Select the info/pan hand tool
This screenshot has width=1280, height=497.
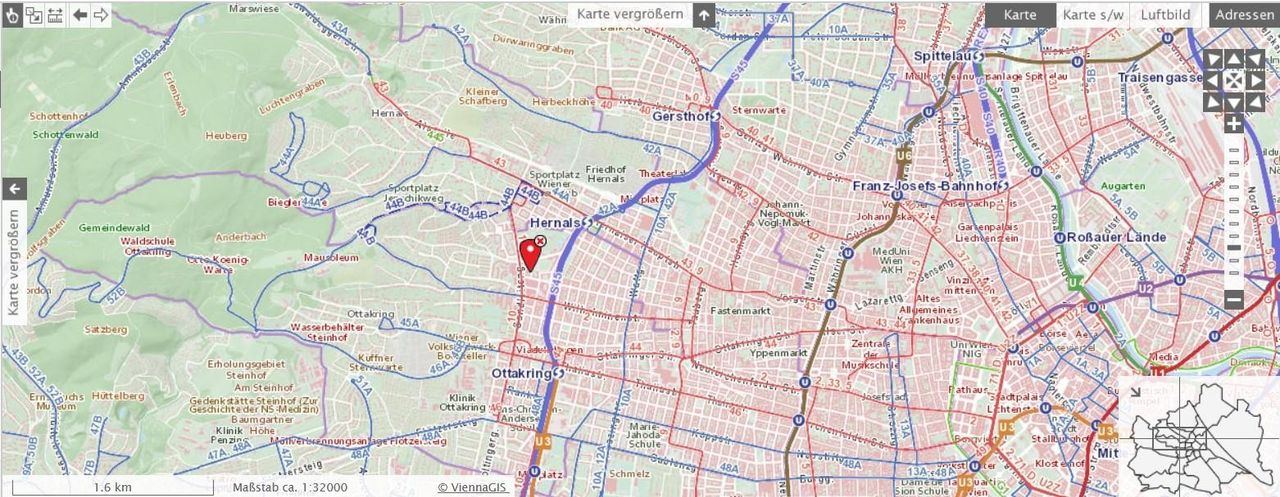12,15
